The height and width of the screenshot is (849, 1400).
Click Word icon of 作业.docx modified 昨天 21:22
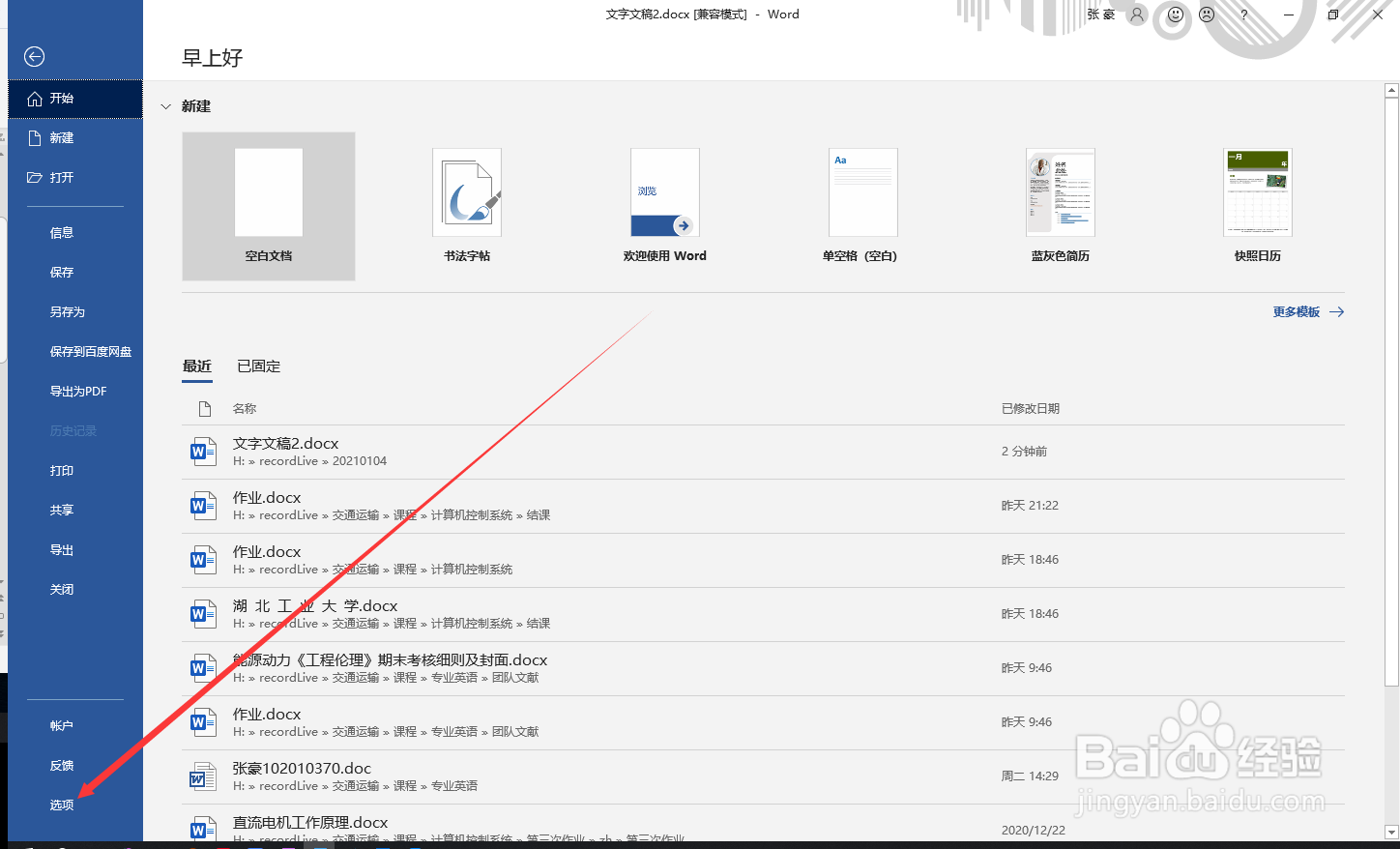coord(201,506)
